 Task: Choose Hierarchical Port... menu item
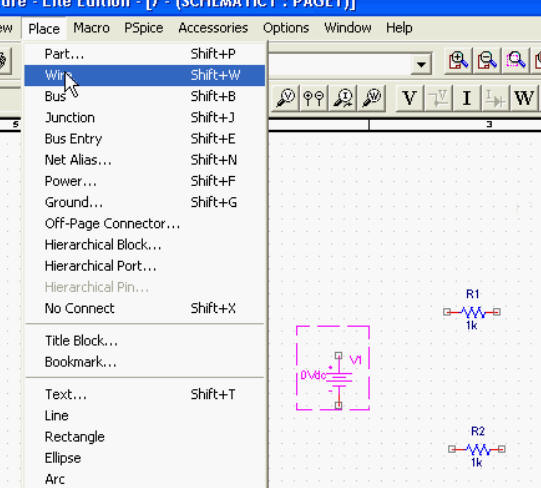pyautogui.click(x=145, y=266)
